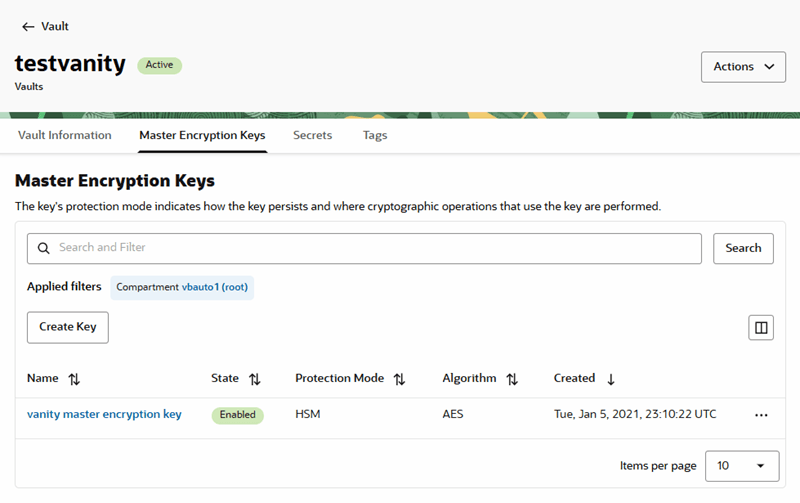Sort by Created column arrow

tap(611, 379)
